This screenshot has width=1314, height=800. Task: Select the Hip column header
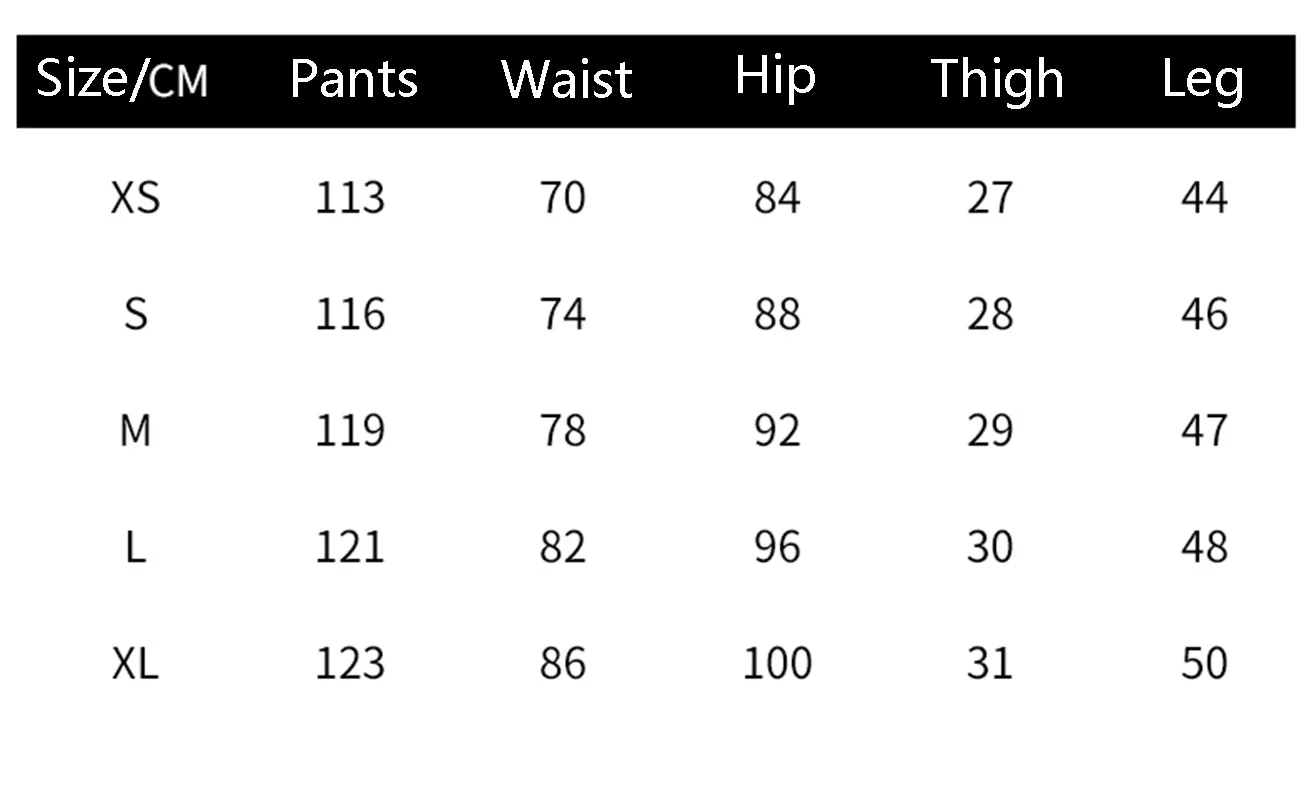tap(775, 78)
